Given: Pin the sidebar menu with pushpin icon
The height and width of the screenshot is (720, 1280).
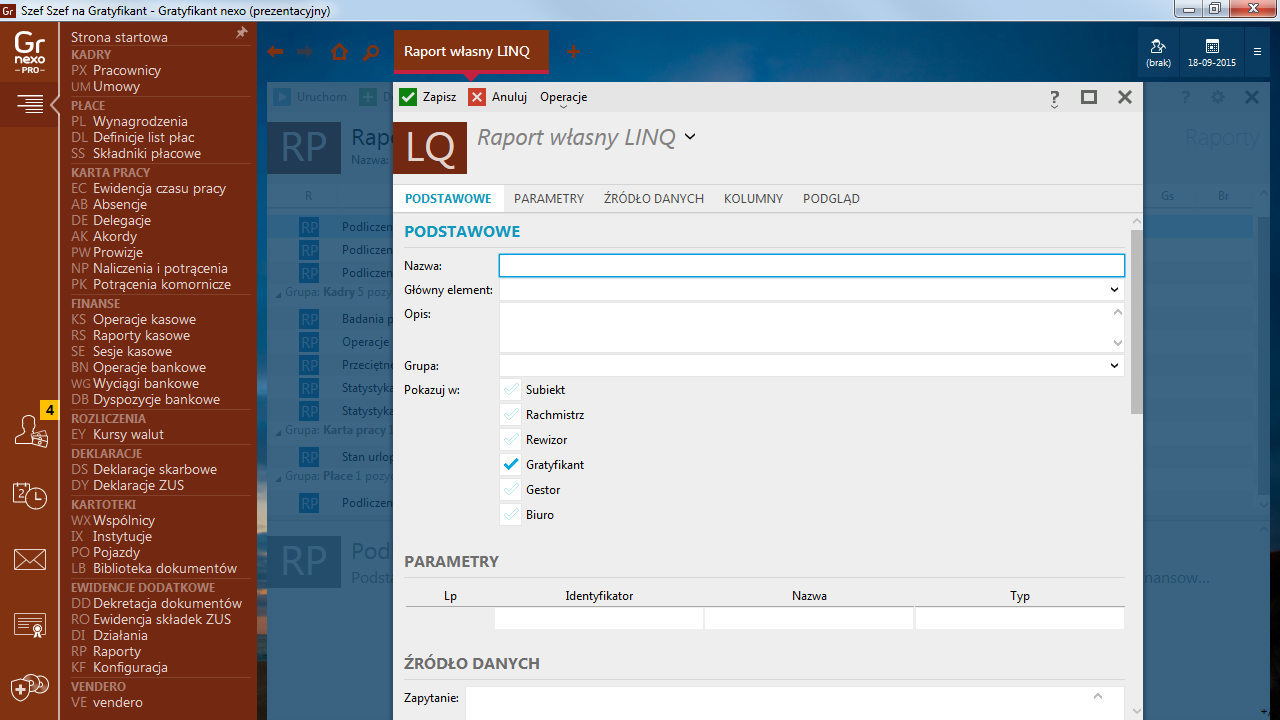Looking at the screenshot, I should [241, 34].
